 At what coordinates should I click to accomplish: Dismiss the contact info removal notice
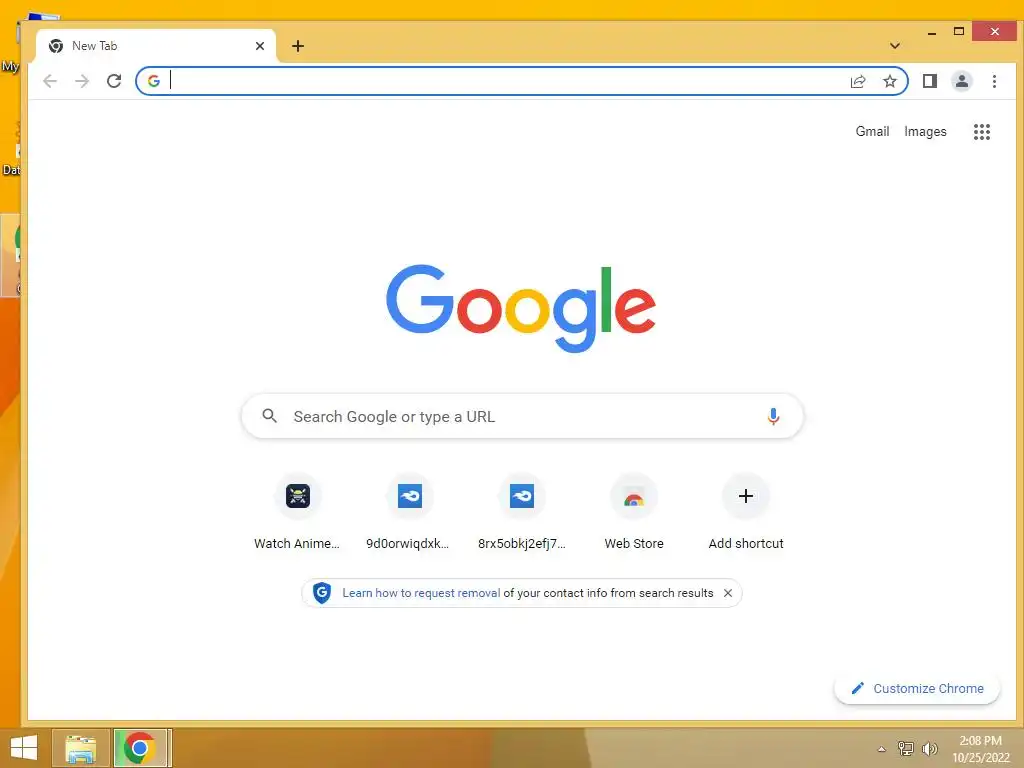[728, 593]
